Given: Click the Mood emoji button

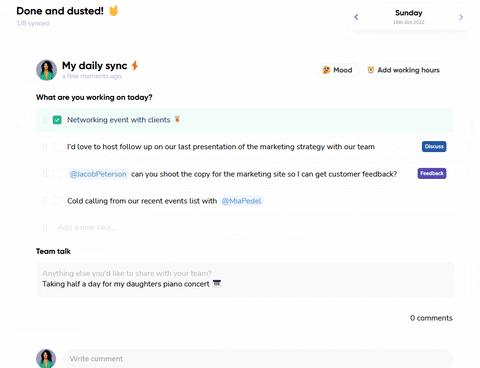Looking at the screenshot, I should tap(337, 70).
